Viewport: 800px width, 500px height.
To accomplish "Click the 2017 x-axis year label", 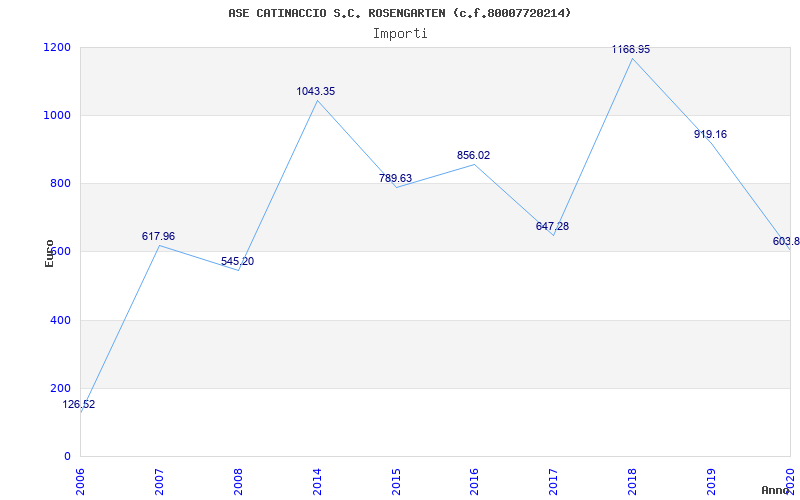I will tap(554, 481).
